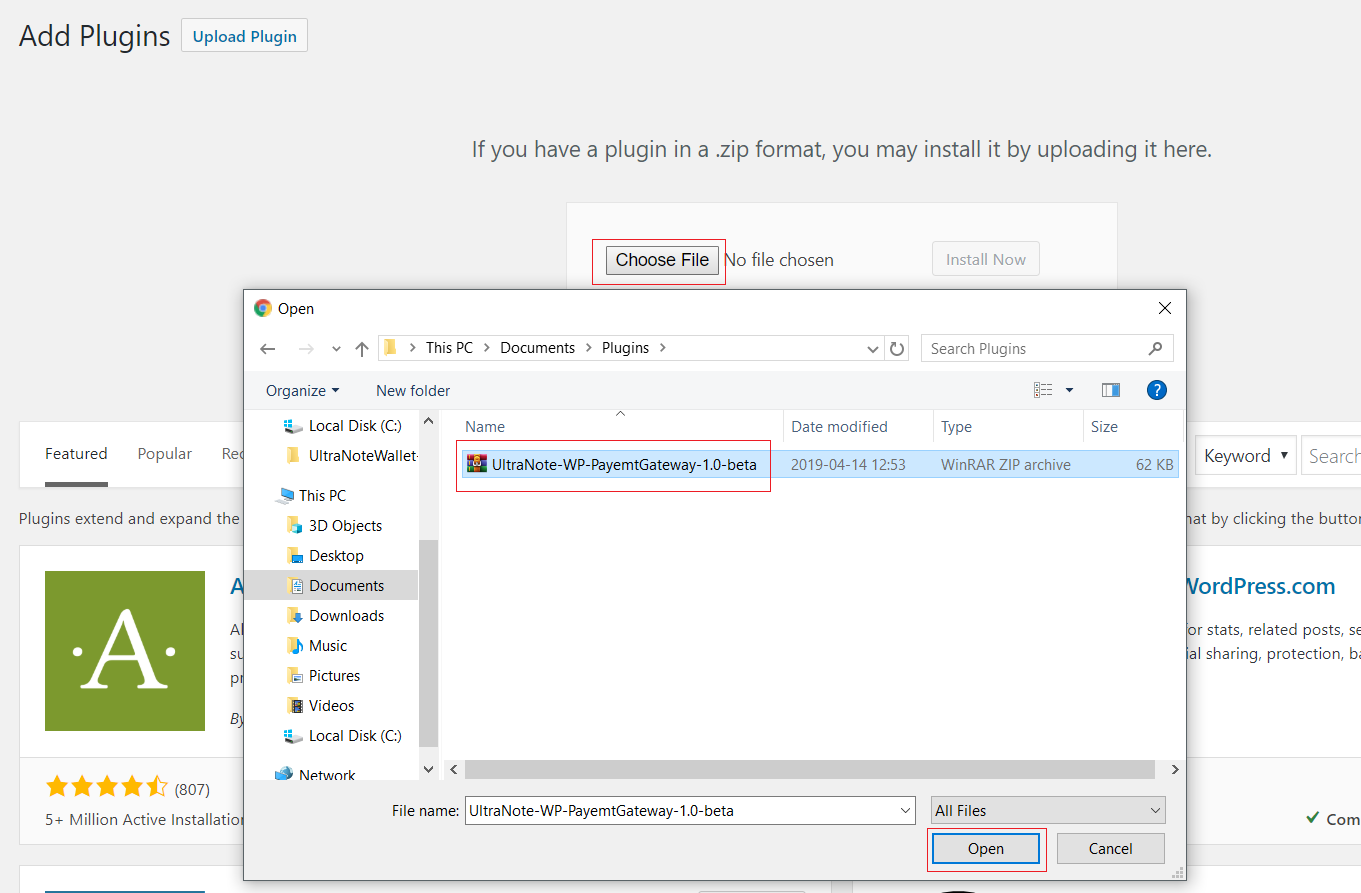Click the 2019-04-14 12:53 date cell
Screen dimensions: 1361x893
848,464
